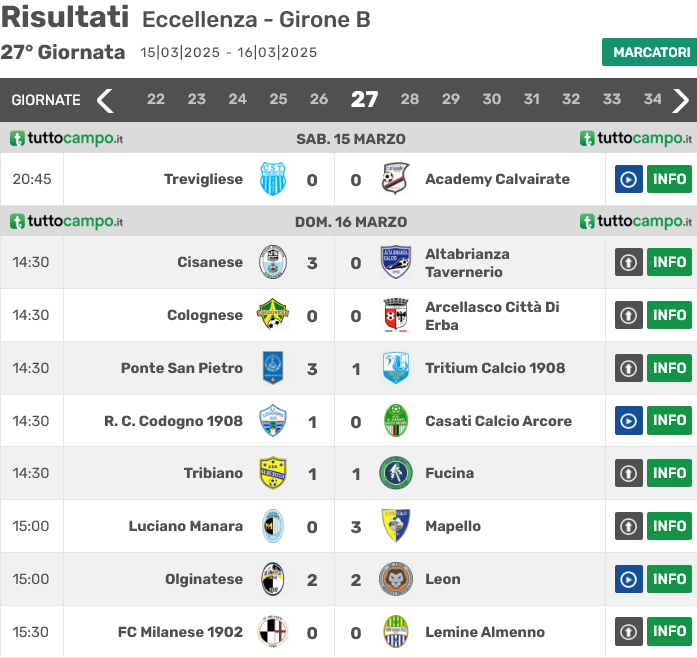Open INFO for Colognese match
Screen dimensions: 697x658
(669, 315)
